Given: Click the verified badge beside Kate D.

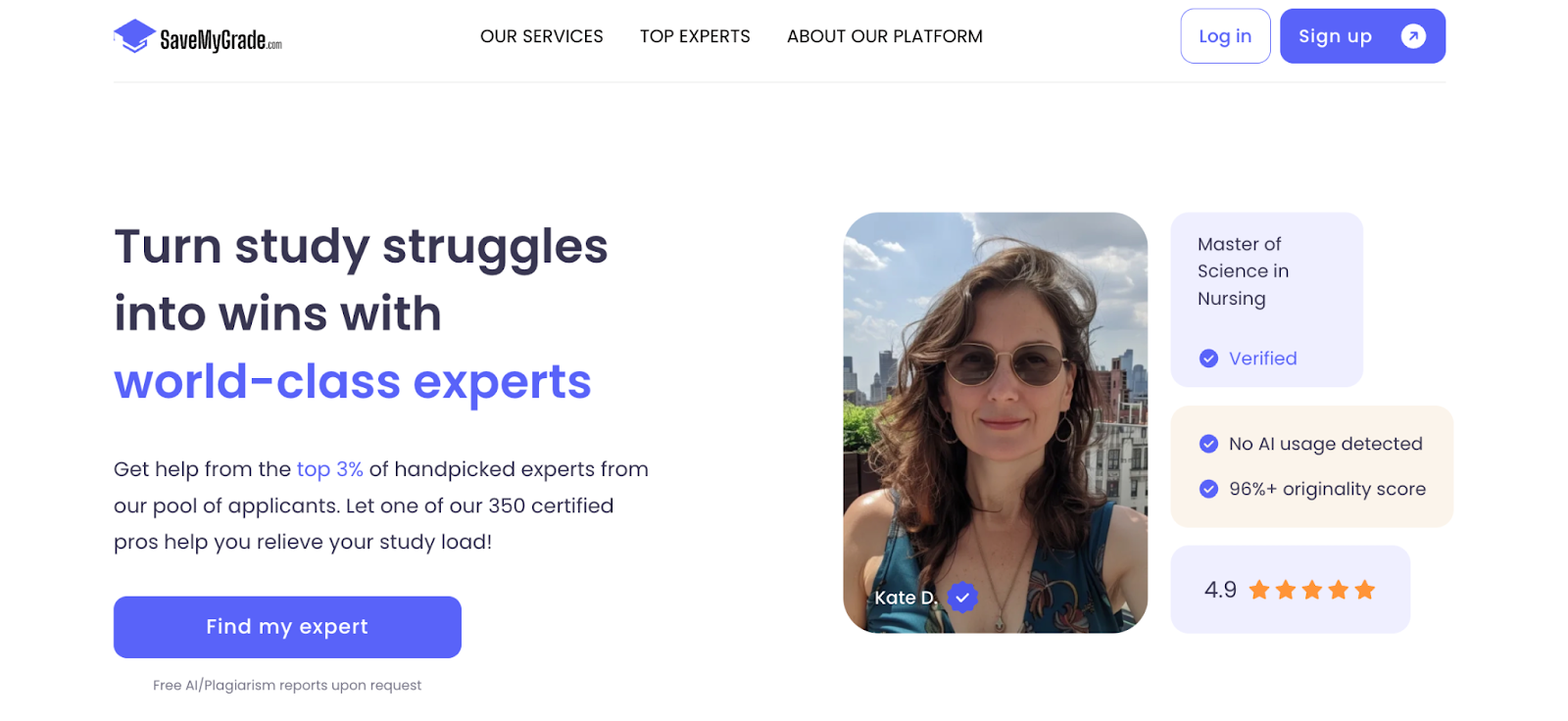Looking at the screenshot, I should [962, 597].
